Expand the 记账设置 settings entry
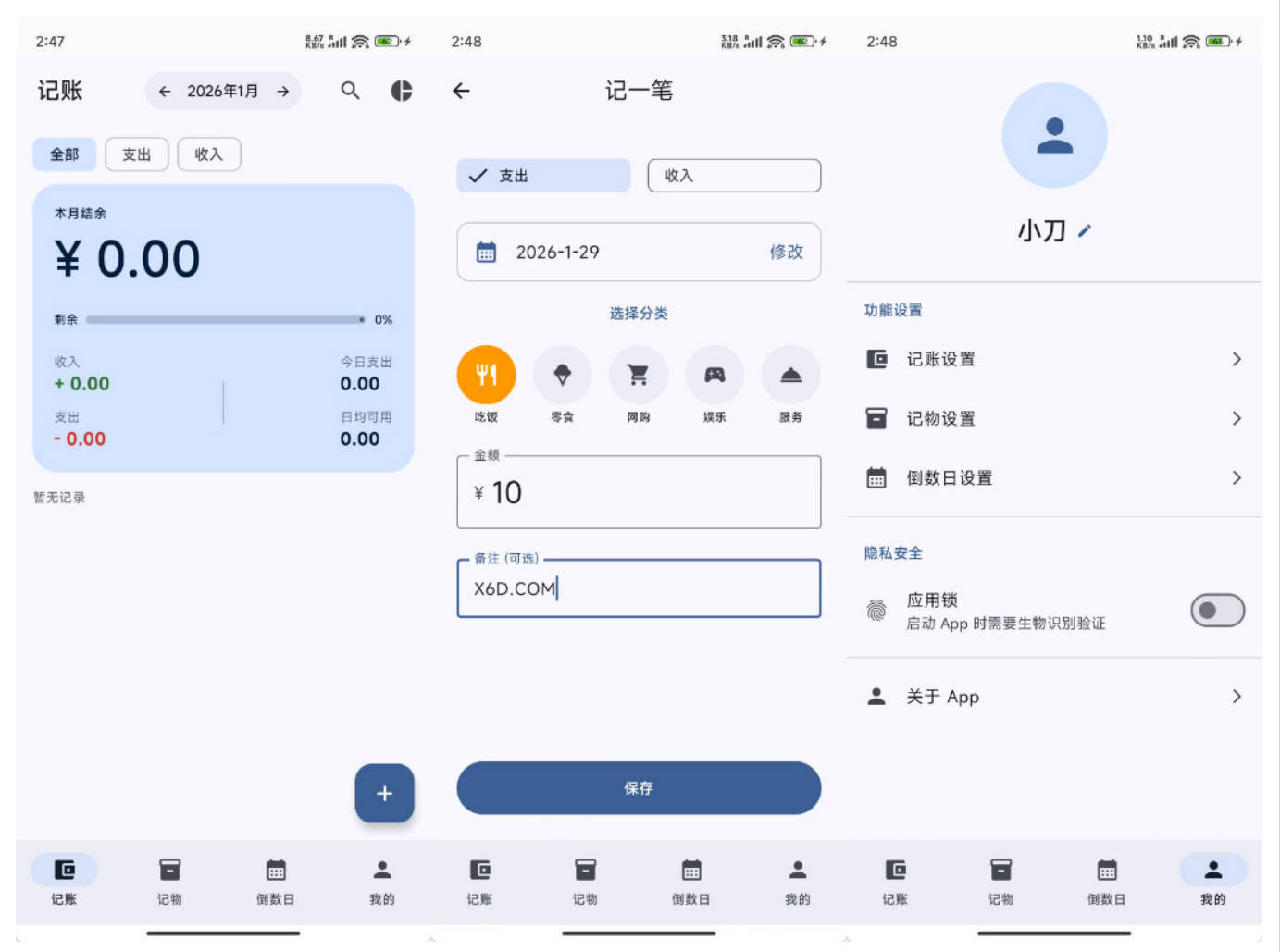 click(1055, 359)
